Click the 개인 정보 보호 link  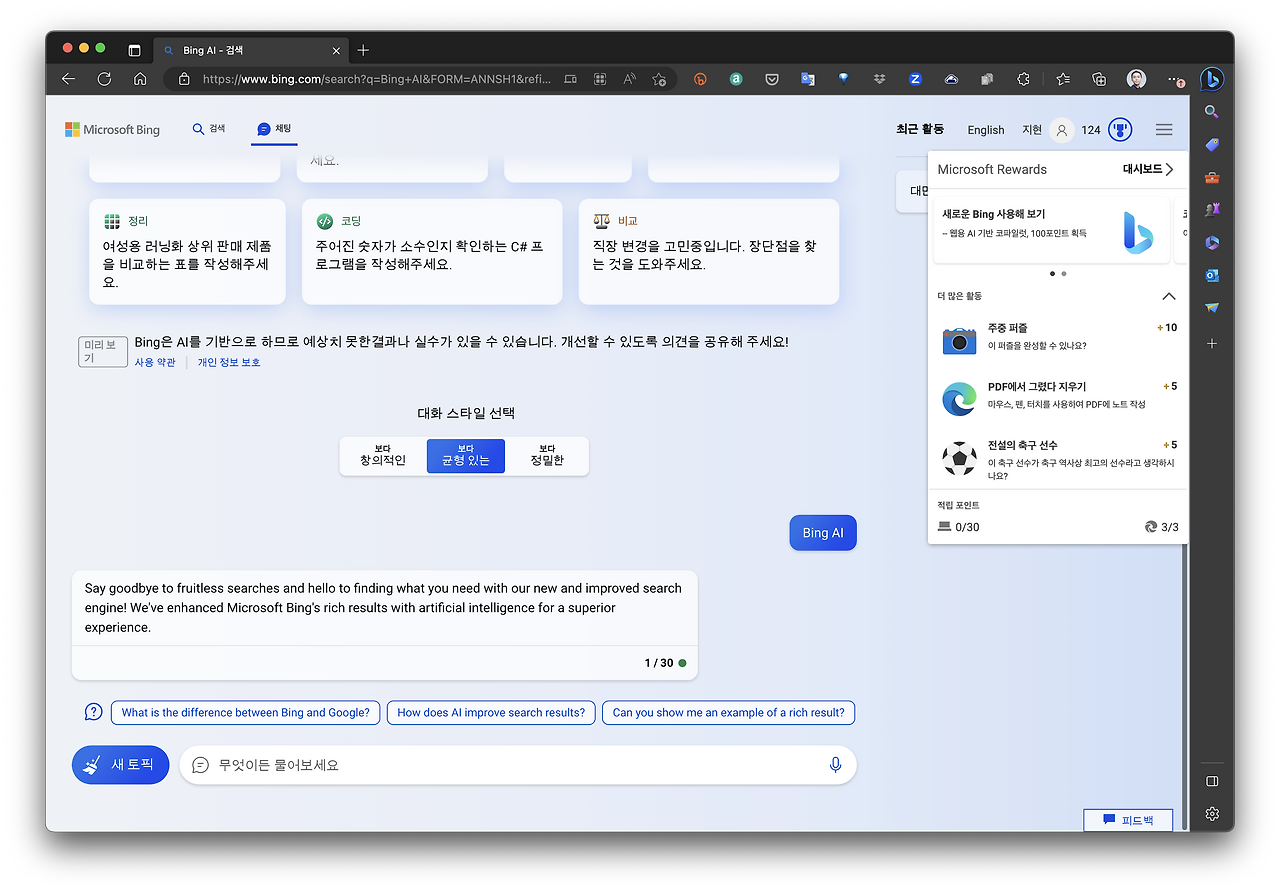click(x=229, y=362)
